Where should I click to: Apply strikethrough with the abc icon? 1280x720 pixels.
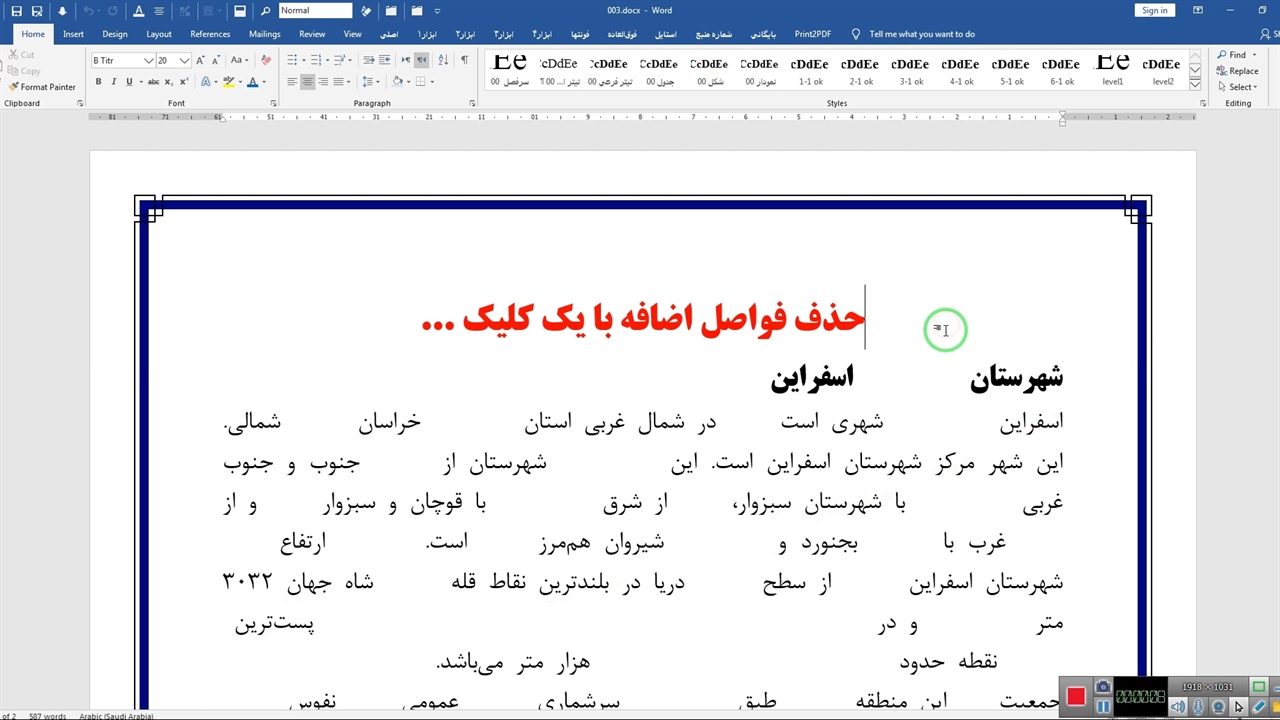153,82
